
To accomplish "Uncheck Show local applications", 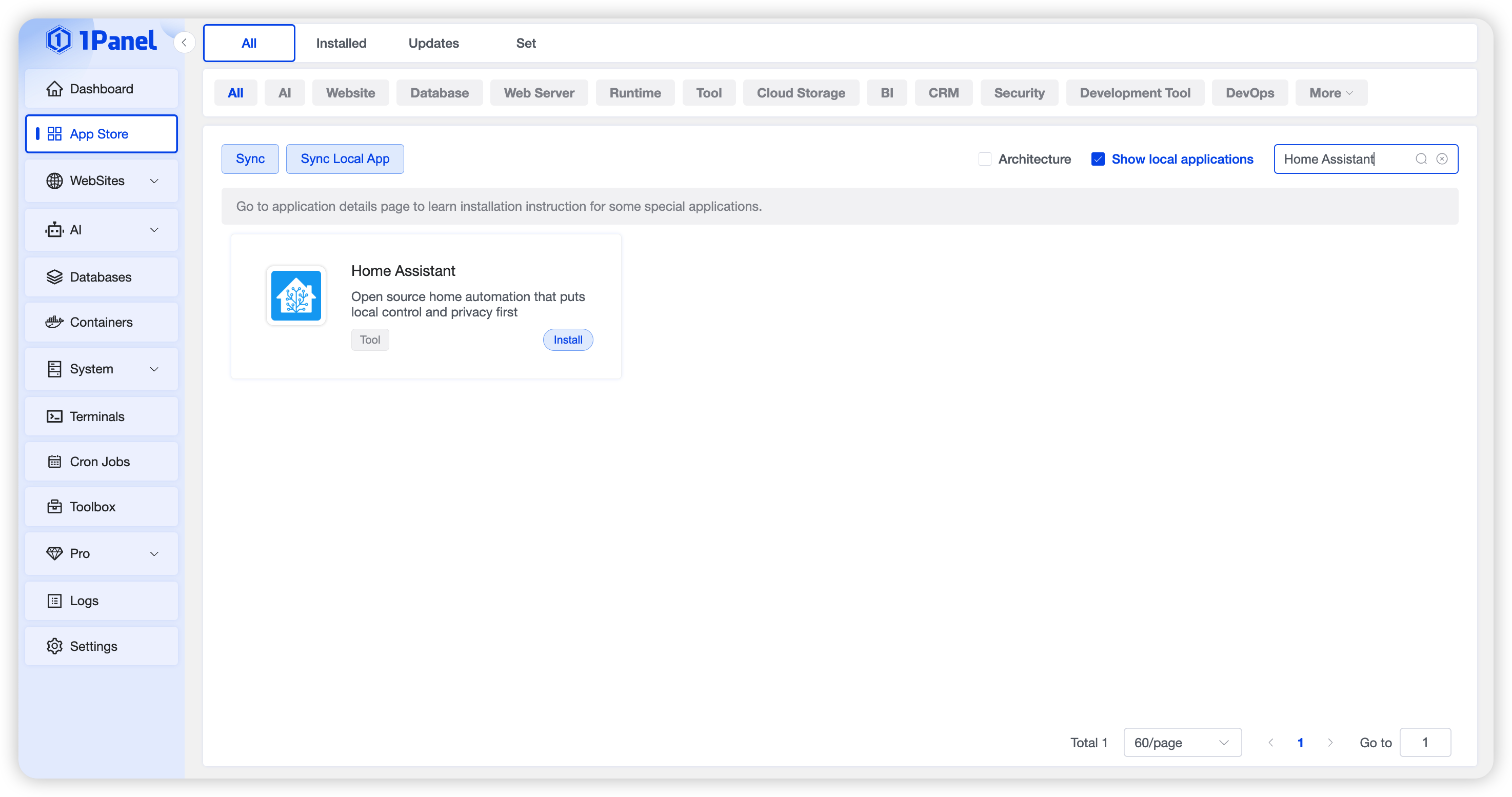I will click(x=1098, y=159).
